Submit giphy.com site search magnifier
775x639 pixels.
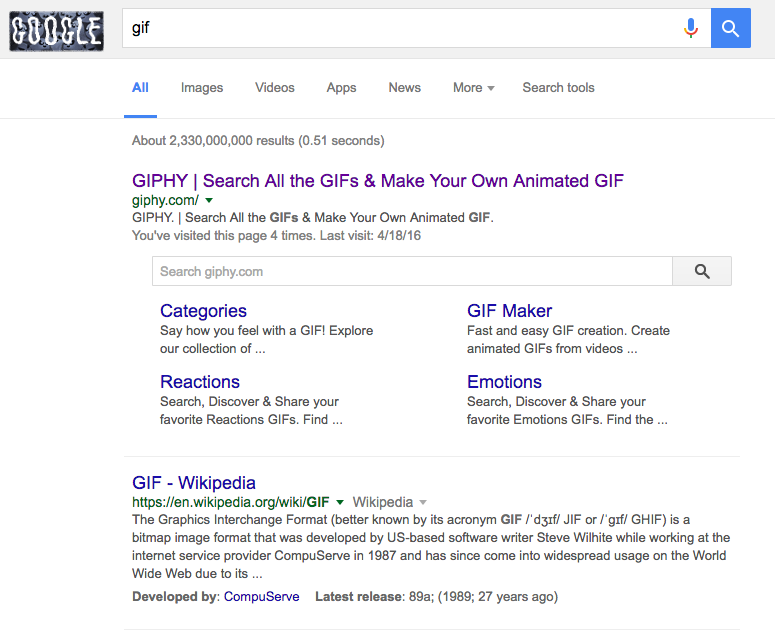tap(702, 271)
